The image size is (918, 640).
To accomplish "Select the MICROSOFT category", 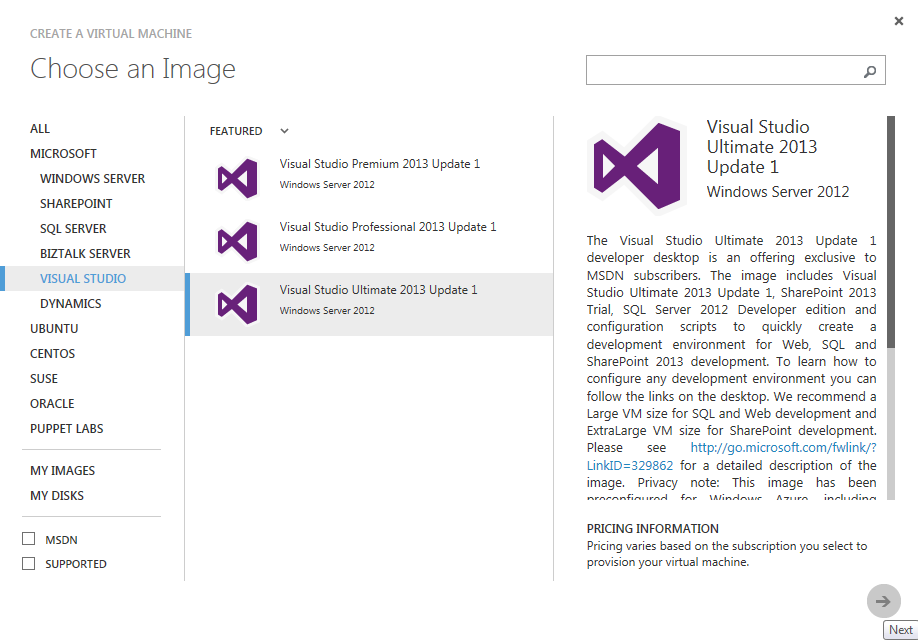I will pos(63,154).
